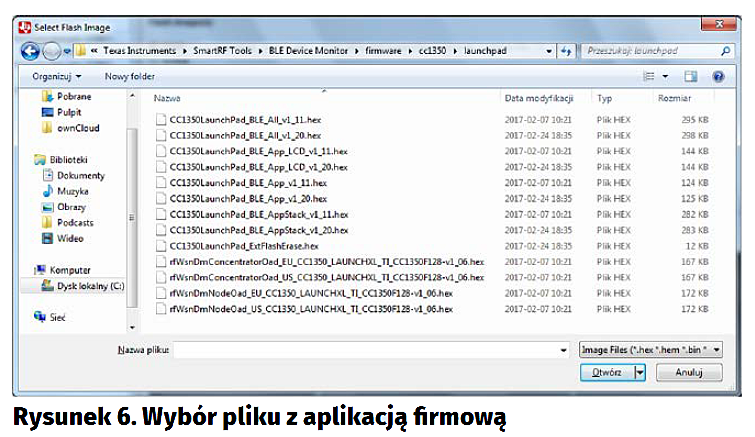Open the view options dropdown arrow

tap(664, 76)
